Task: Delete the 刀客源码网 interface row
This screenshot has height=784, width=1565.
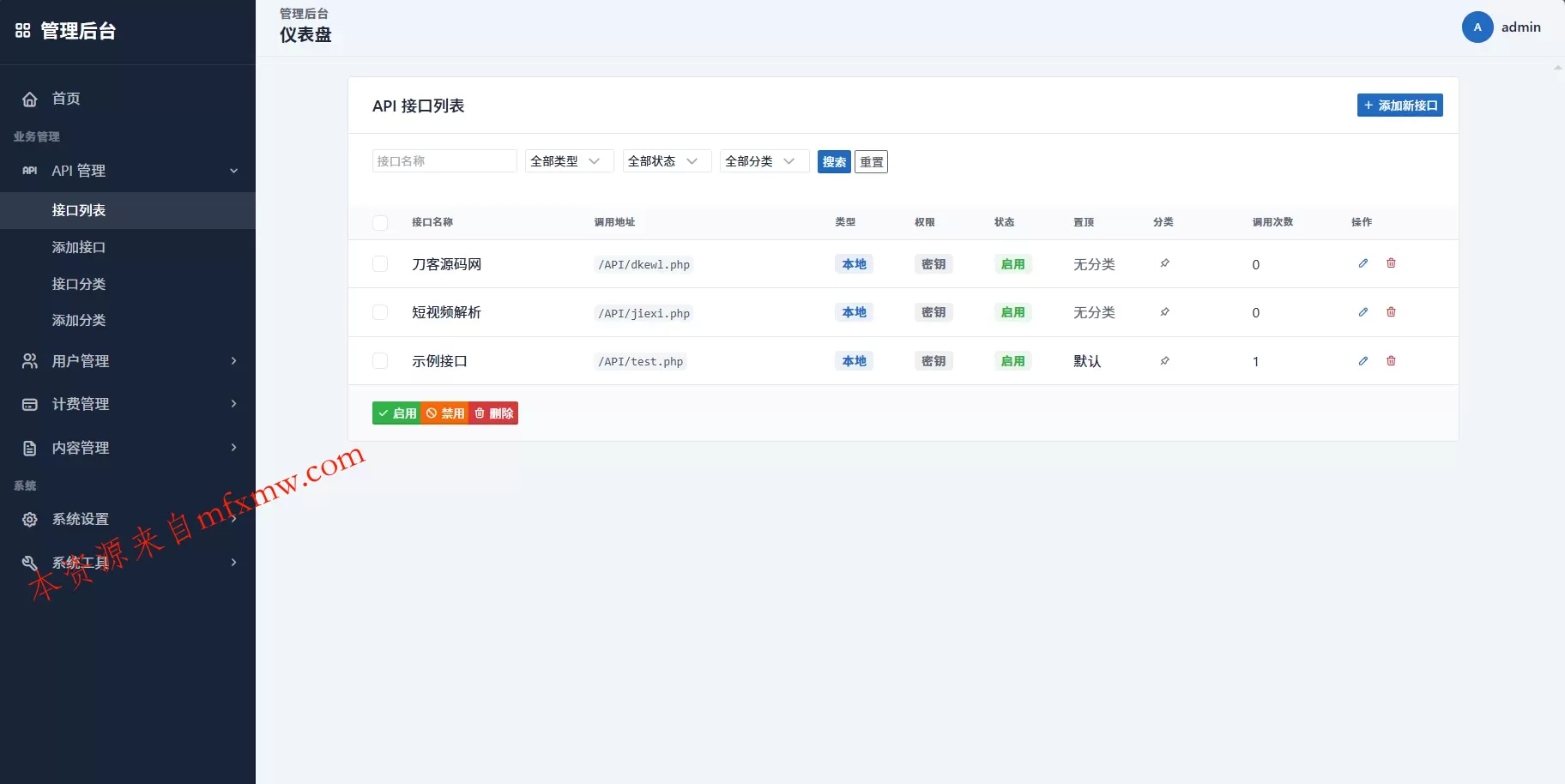Action: pos(1391,263)
